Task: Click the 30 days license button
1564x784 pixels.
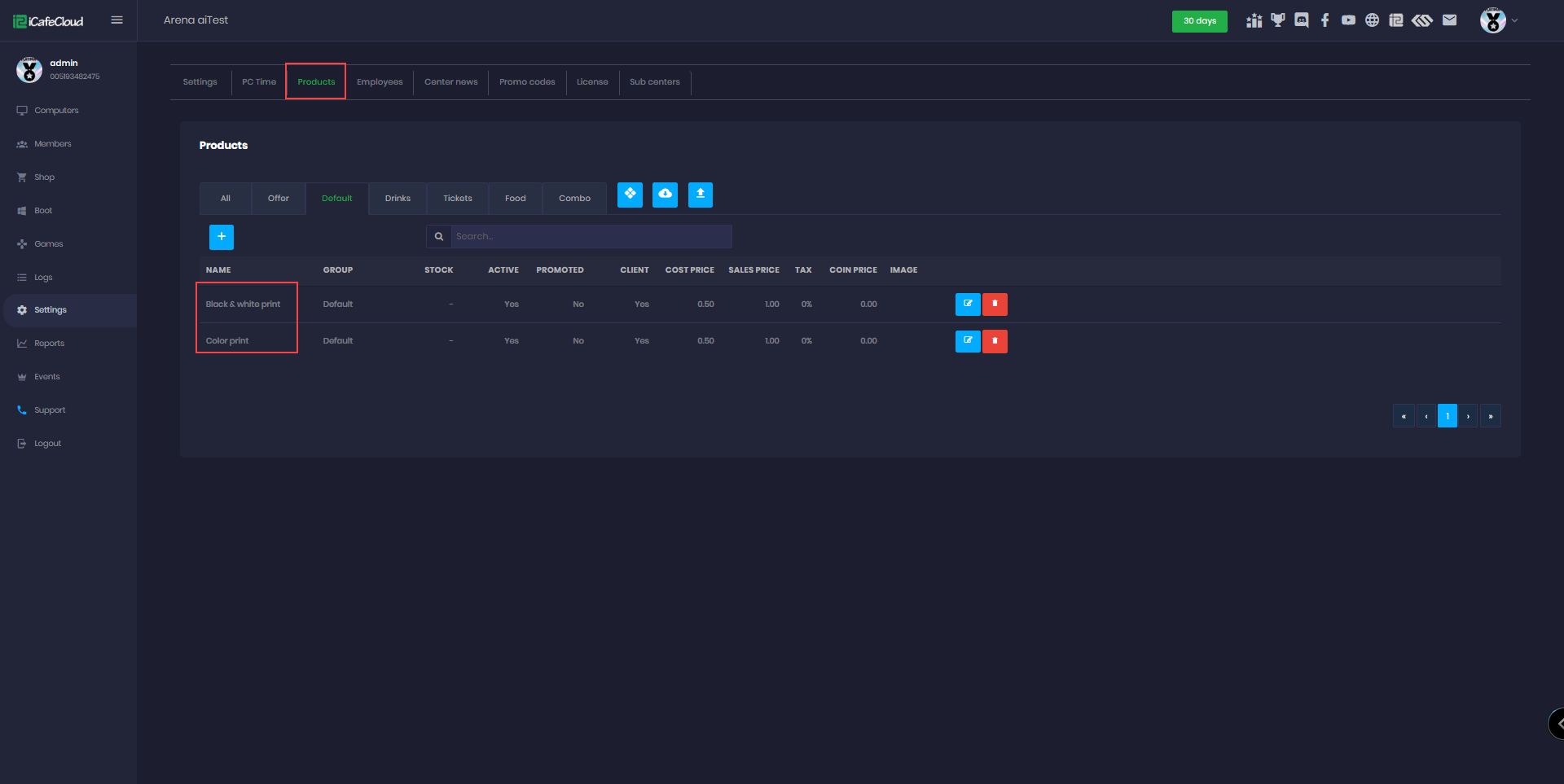Action: (1199, 21)
